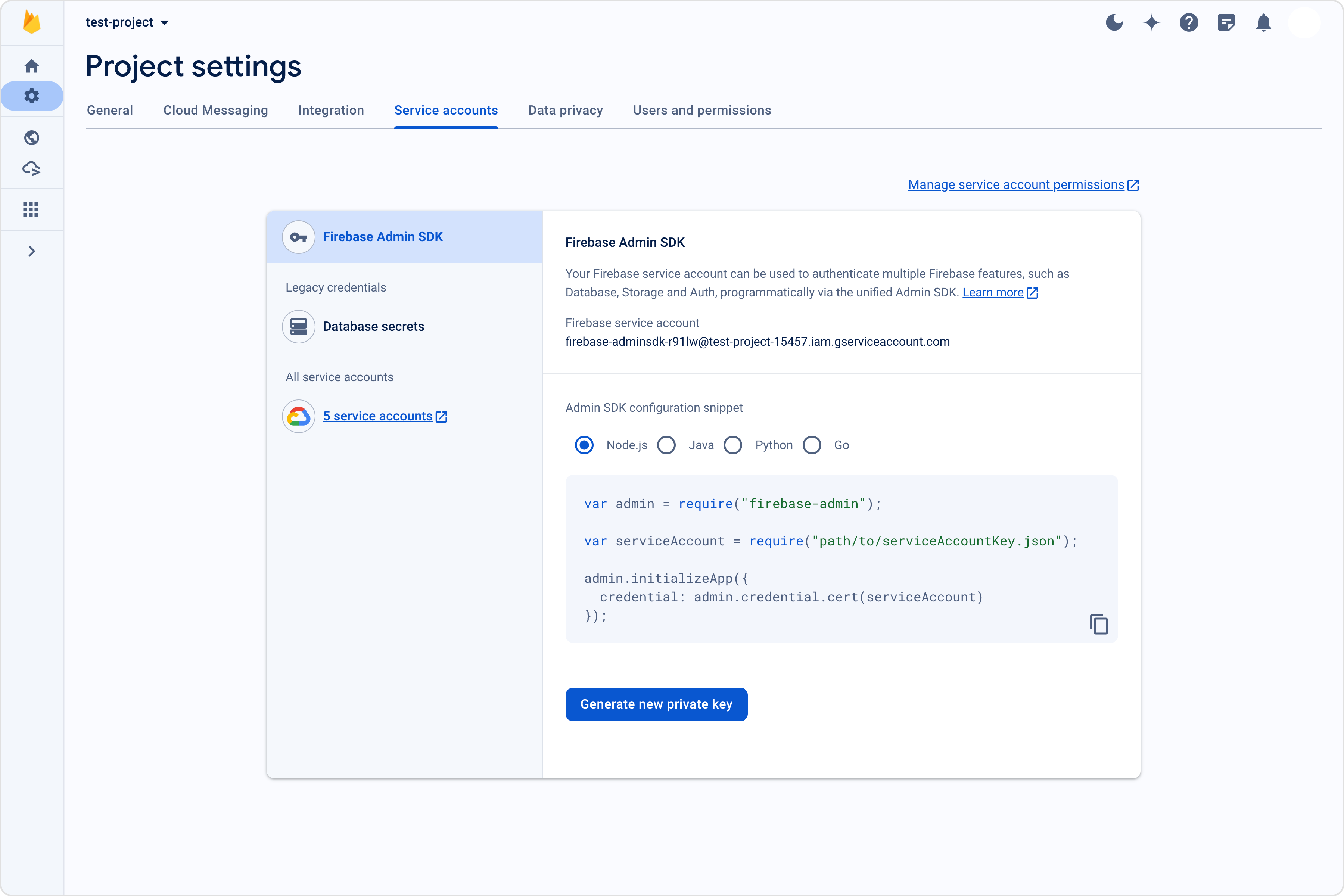Click Generate new private key button
Screen dimensions: 1344x896
click(656, 704)
